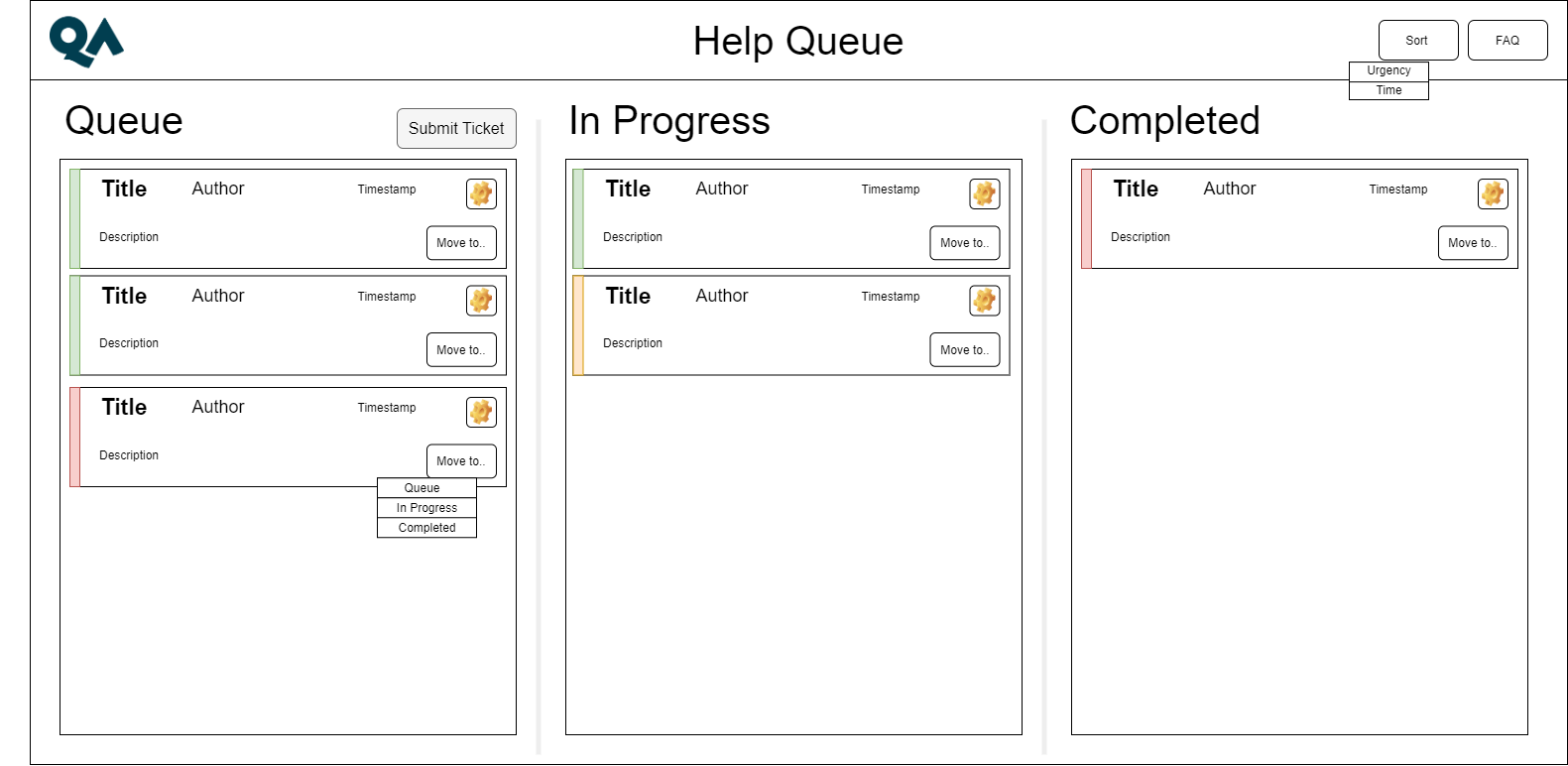1568x766 pixels.
Task: Click Description on green In Progress ticket
Action: click(633, 237)
